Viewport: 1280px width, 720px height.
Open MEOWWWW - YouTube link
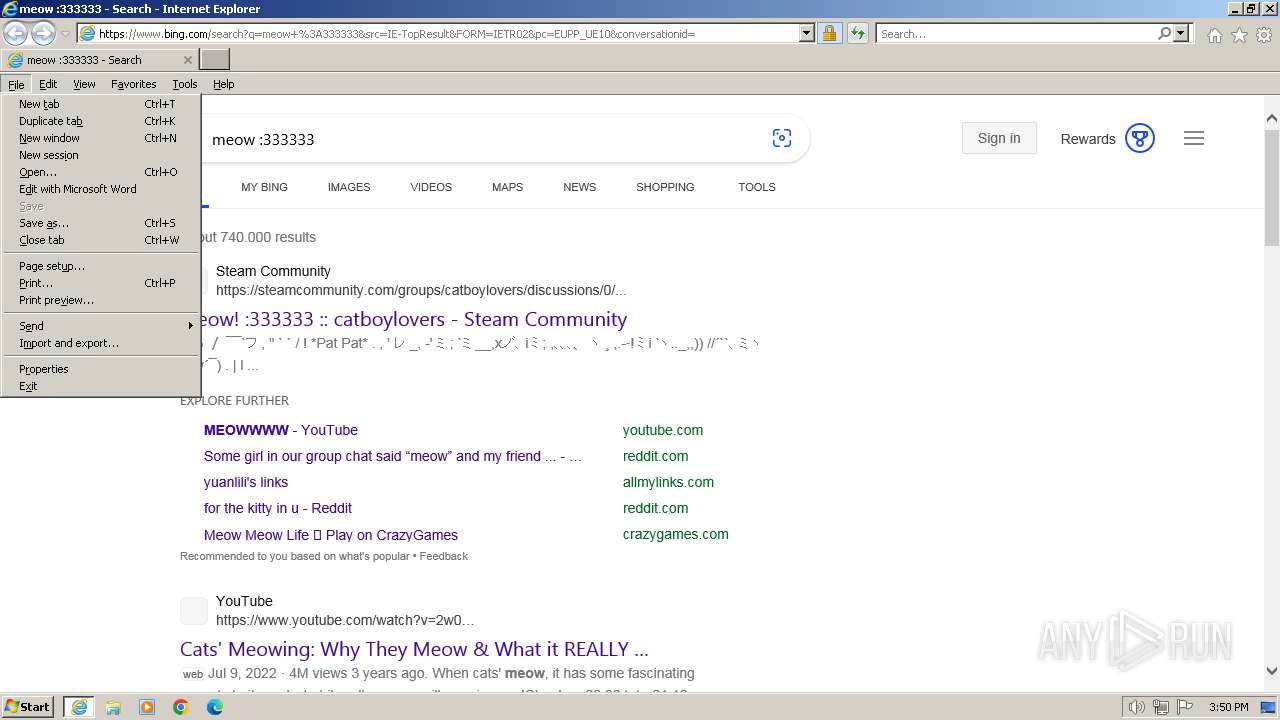(281, 430)
